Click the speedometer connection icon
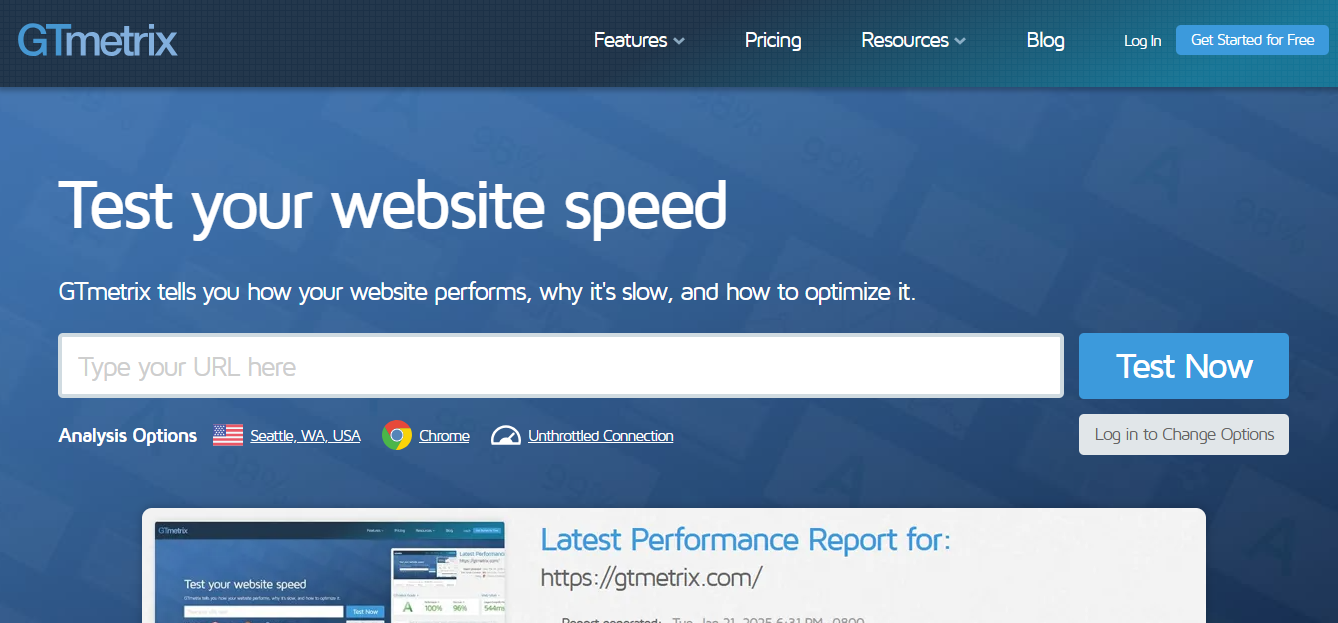The image size is (1338, 623). click(506, 435)
